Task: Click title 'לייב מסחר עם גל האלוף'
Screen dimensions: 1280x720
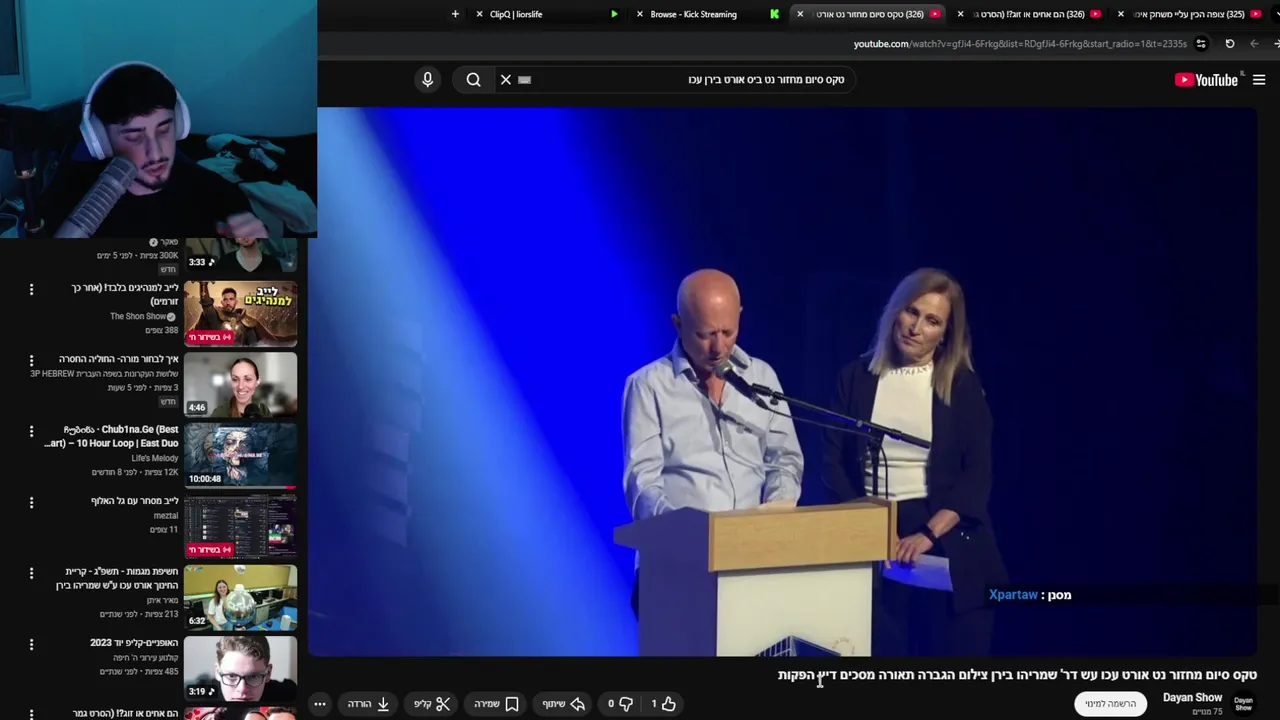Action: click(135, 501)
